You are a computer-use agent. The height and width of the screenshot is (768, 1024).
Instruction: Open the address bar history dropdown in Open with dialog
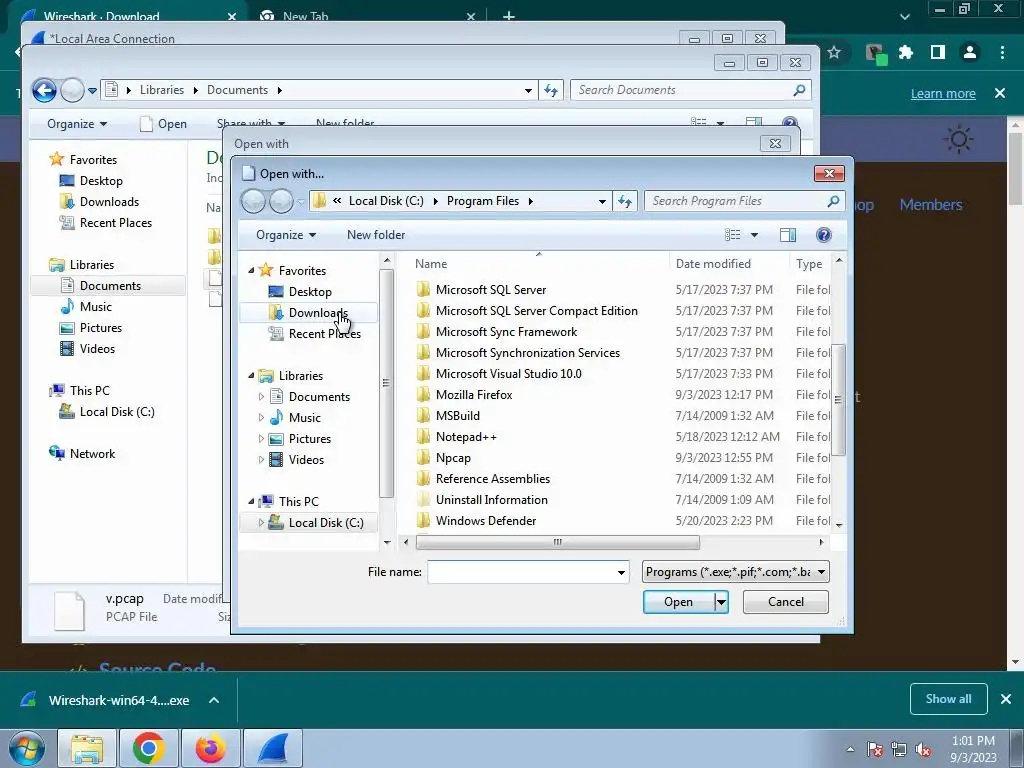601,202
